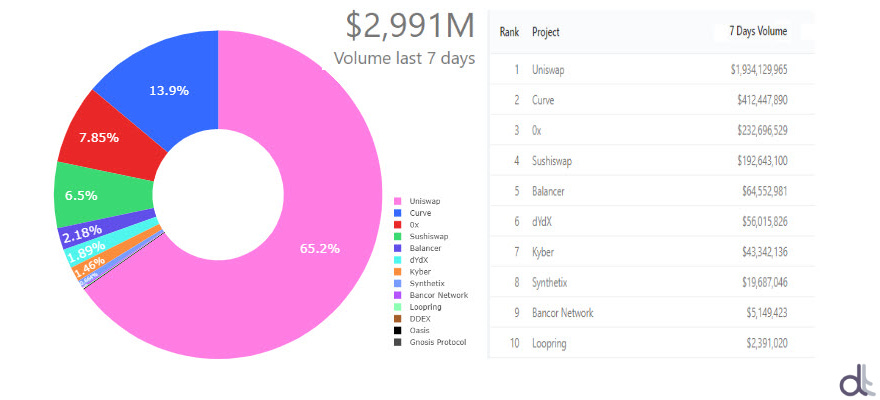Select the 65.2% Uniswap donut slice
This screenshot has width=880, height=400.
click(x=320, y=249)
